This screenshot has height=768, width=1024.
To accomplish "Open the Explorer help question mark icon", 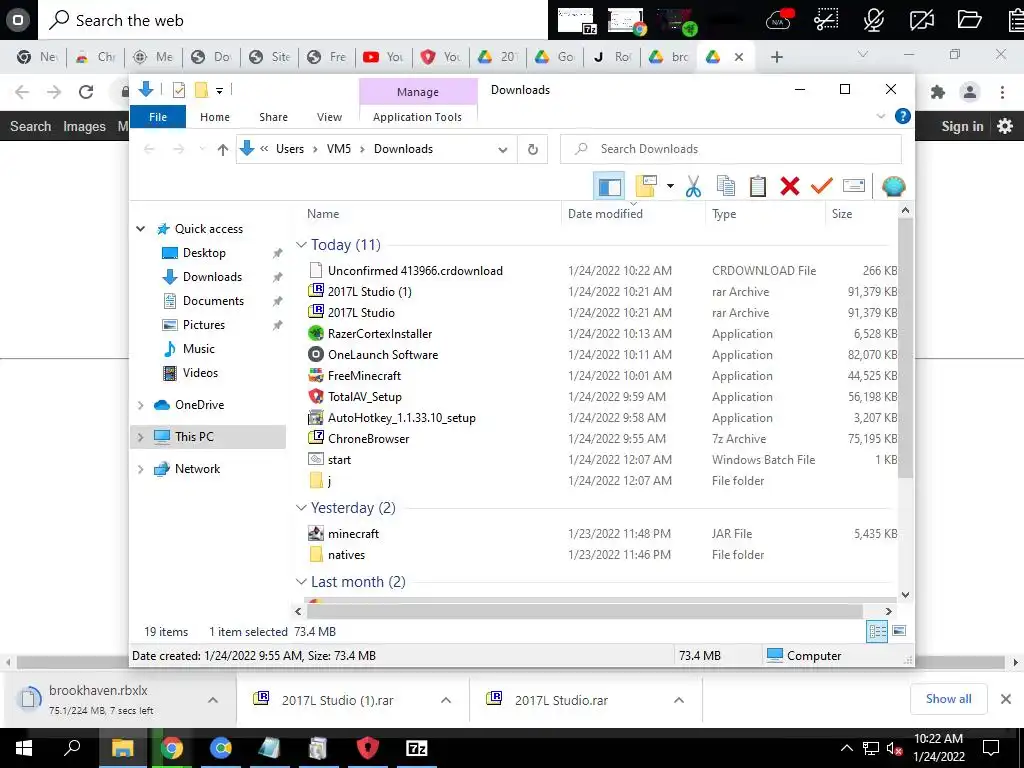I will 903,116.
